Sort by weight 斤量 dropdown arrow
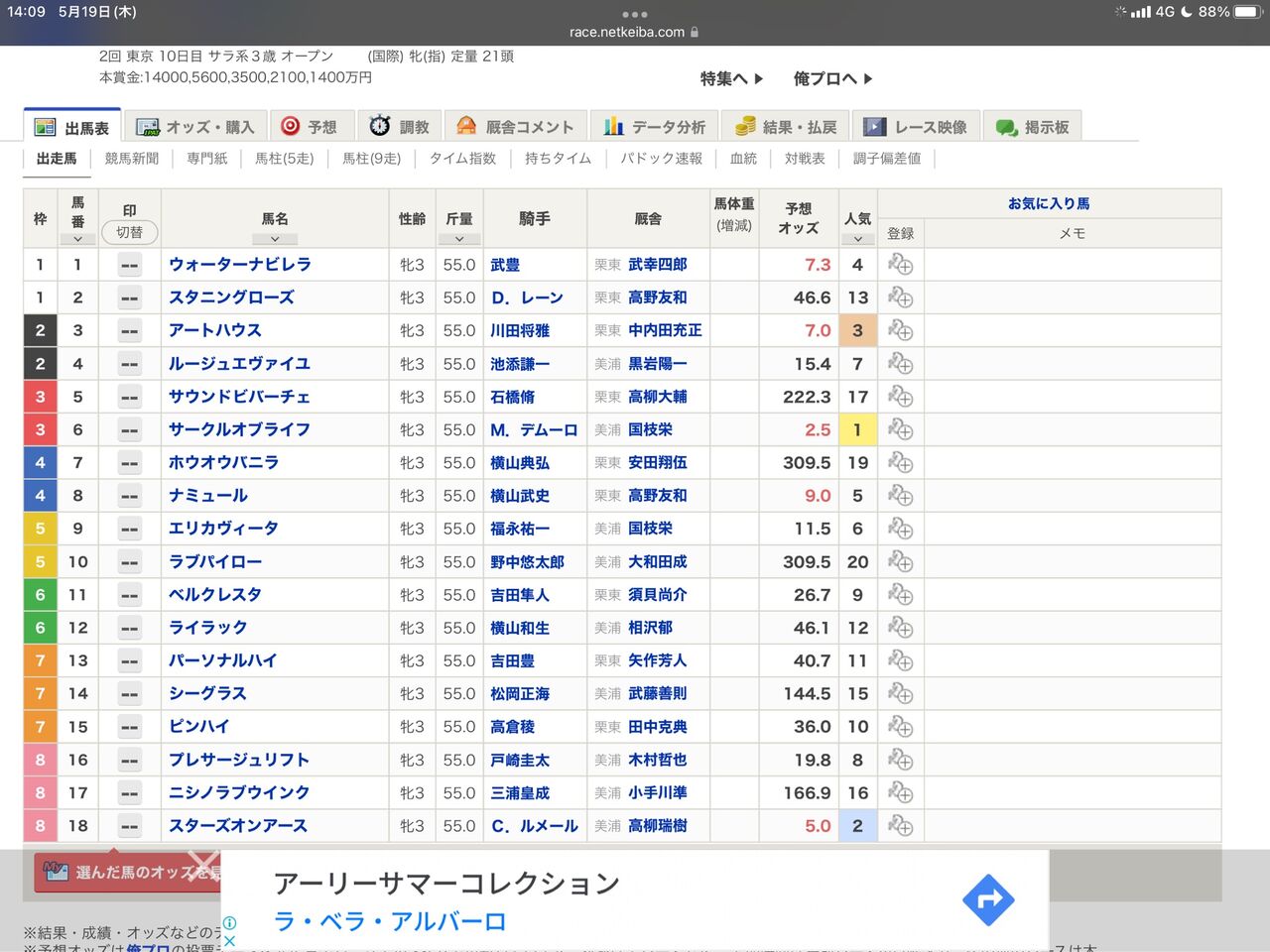 (x=459, y=239)
